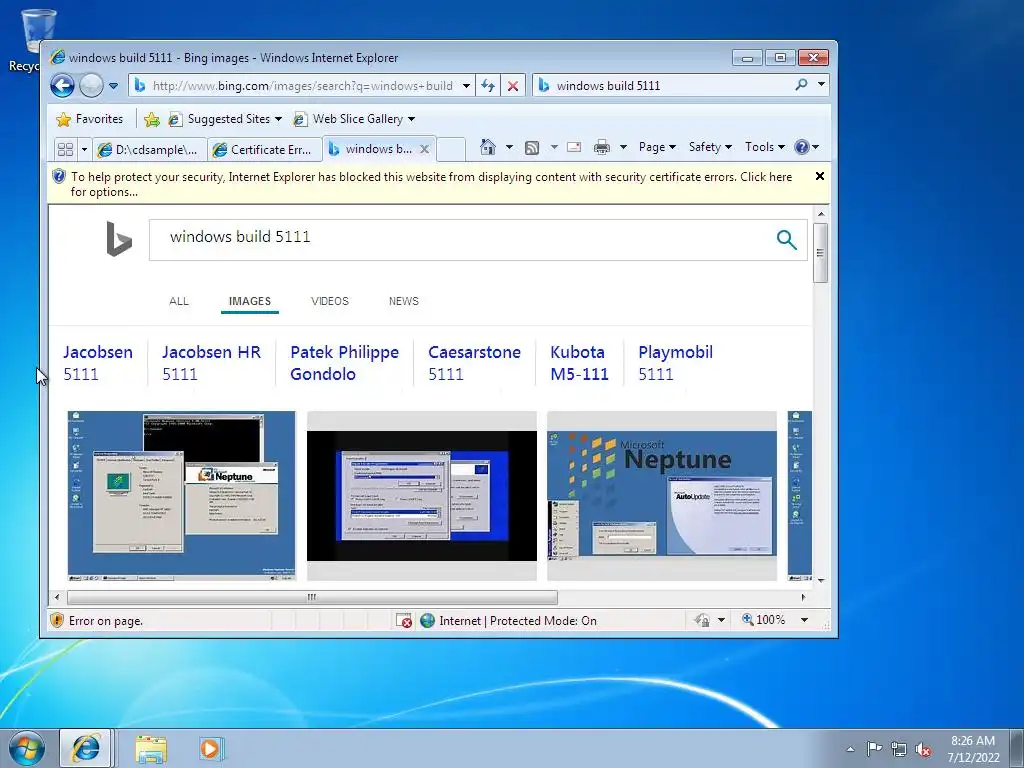Go back with the Back arrow button
The width and height of the screenshot is (1024, 768).
[x=63, y=86]
